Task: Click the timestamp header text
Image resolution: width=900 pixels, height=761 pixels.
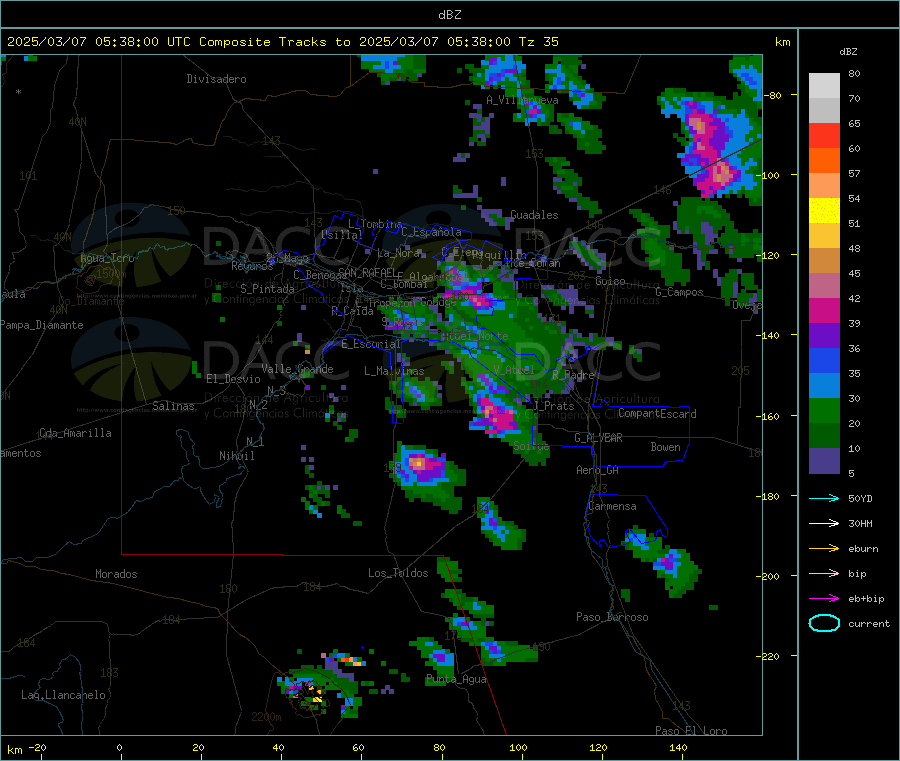Action: (x=282, y=42)
